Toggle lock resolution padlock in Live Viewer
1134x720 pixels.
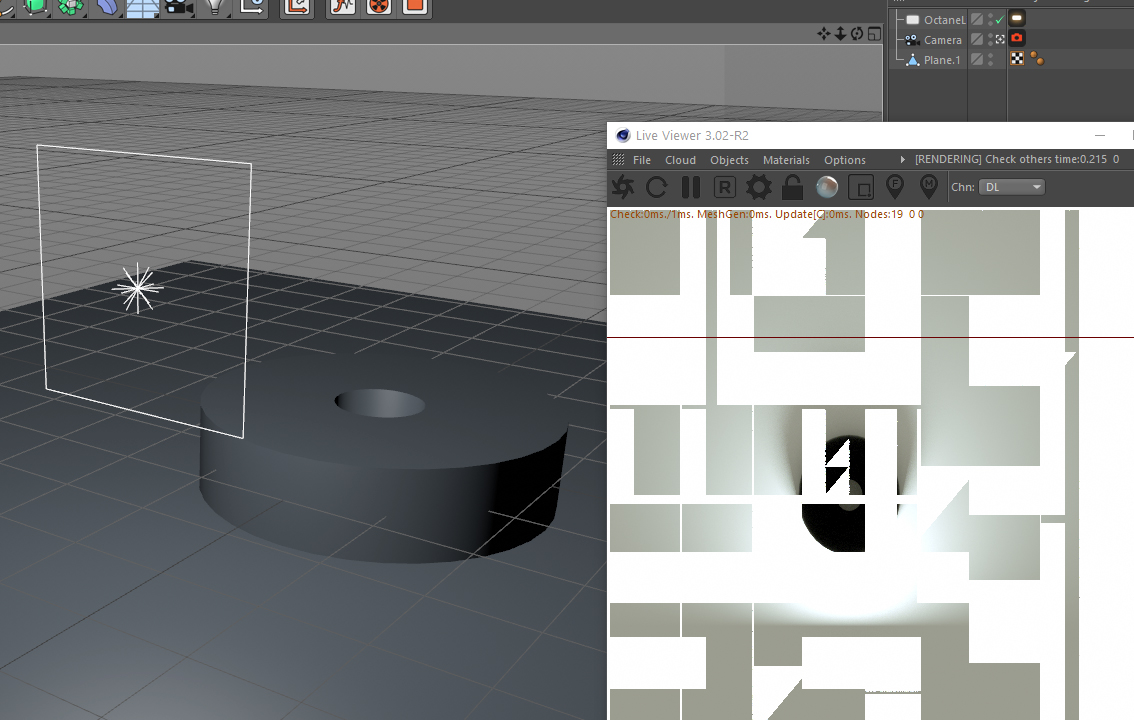[x=793, y=187]
